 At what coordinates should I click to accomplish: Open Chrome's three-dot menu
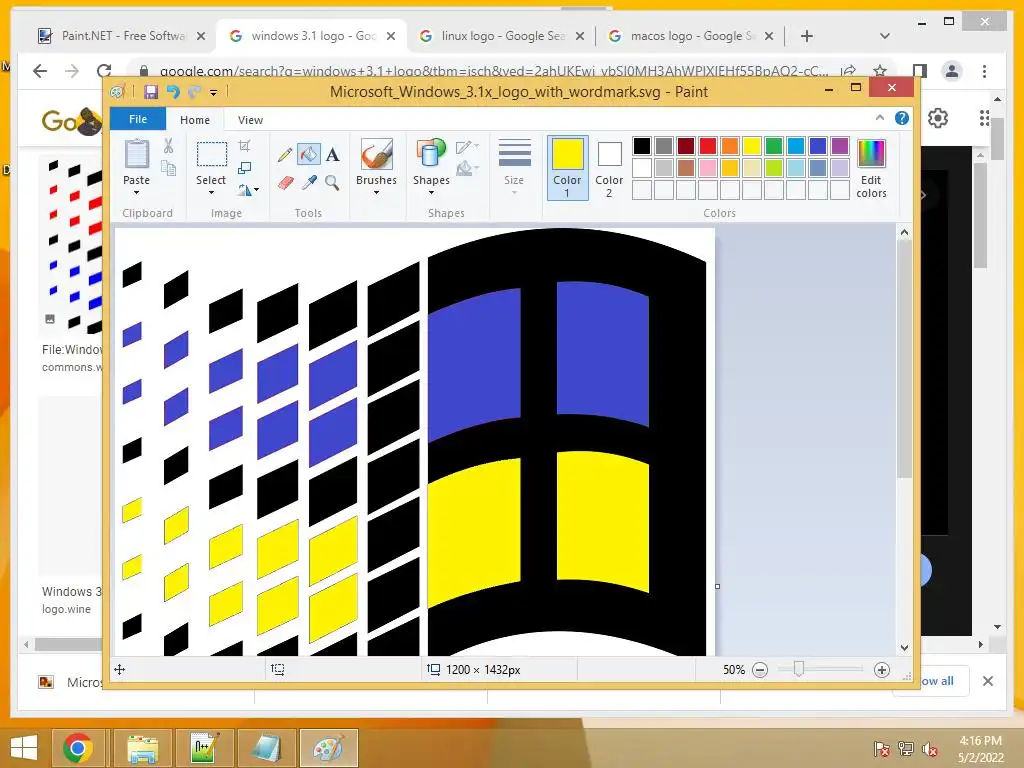(985, 71)
